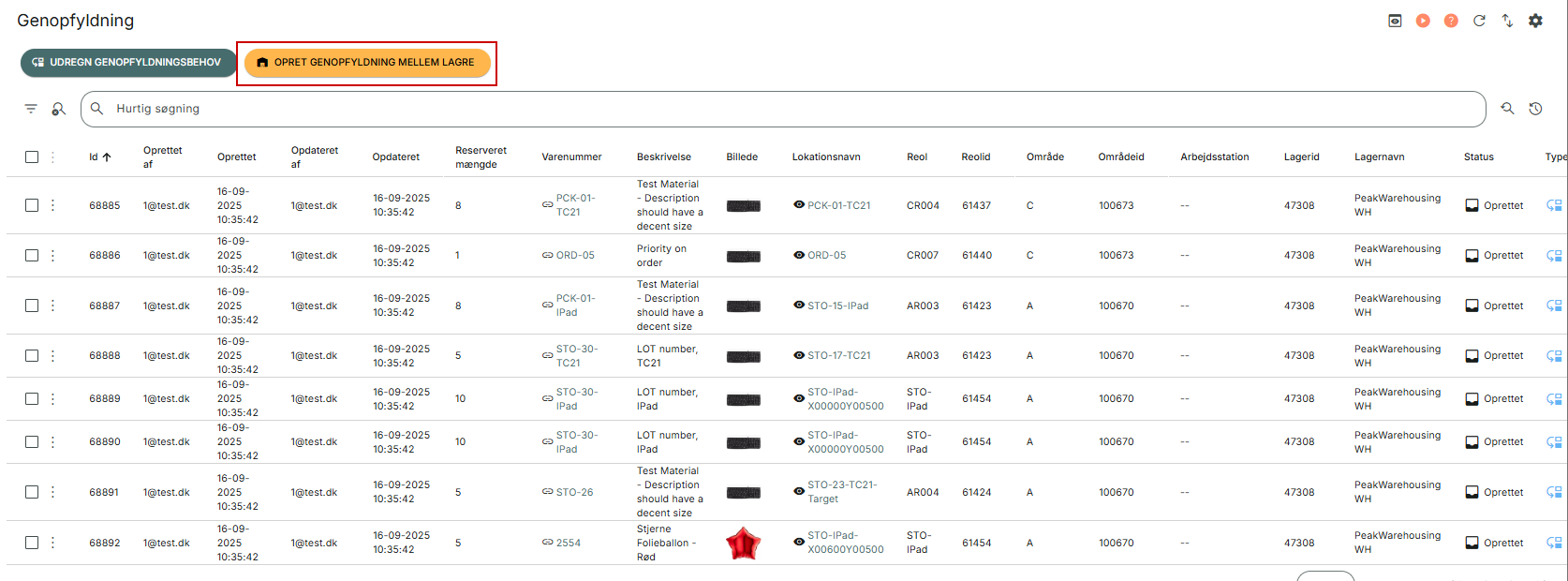Open the settings gear icon

point(1535,21)
